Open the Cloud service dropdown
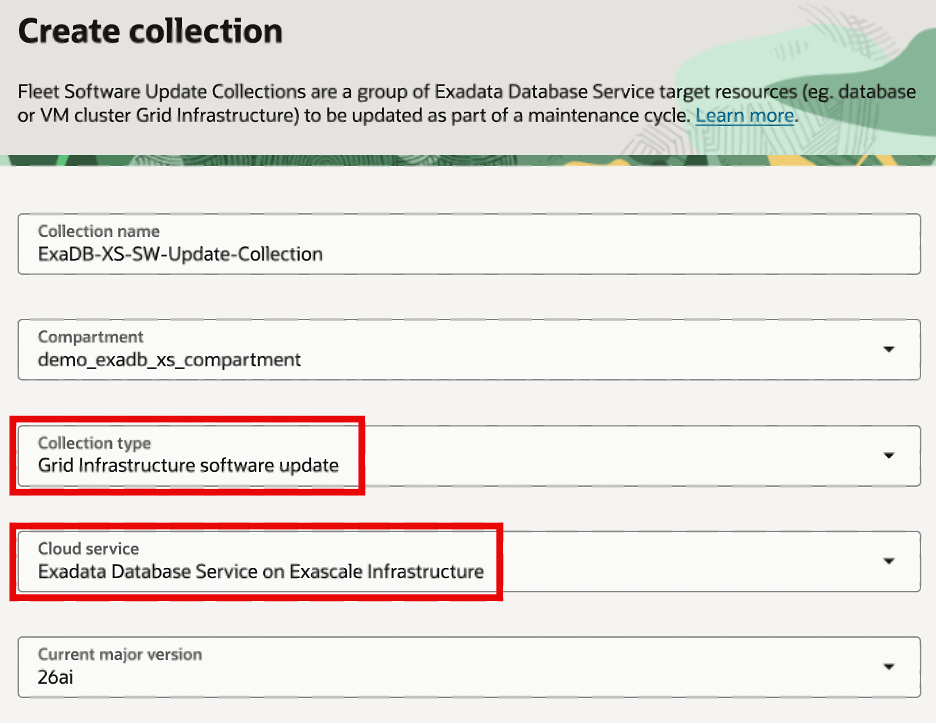This screenshot has height=724, width=936. pos(469,562)
